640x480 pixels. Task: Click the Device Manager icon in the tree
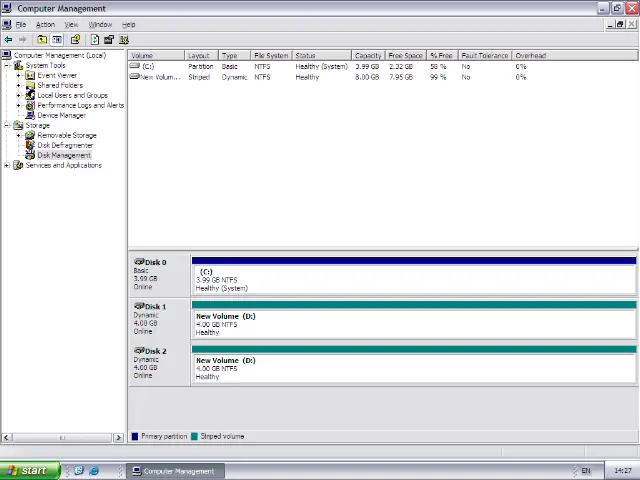(x=30, y=116)
